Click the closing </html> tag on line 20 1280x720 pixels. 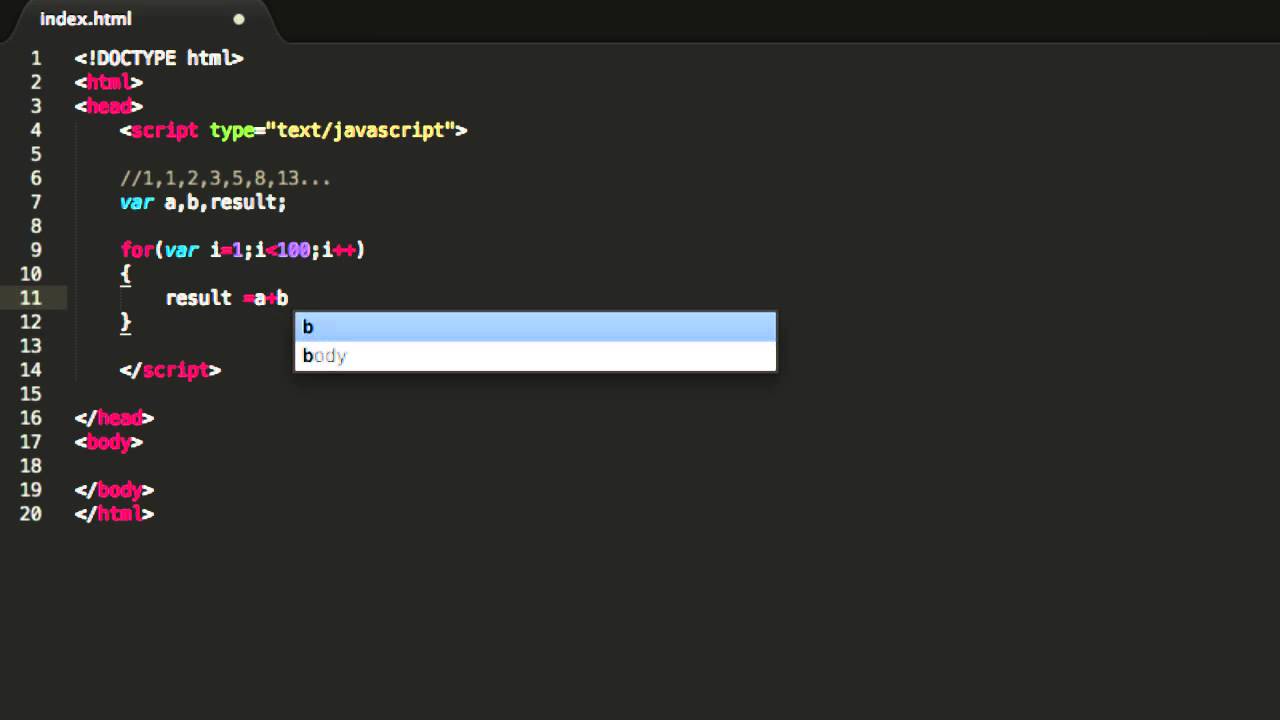pyautogui.click(x=114, y=514)
